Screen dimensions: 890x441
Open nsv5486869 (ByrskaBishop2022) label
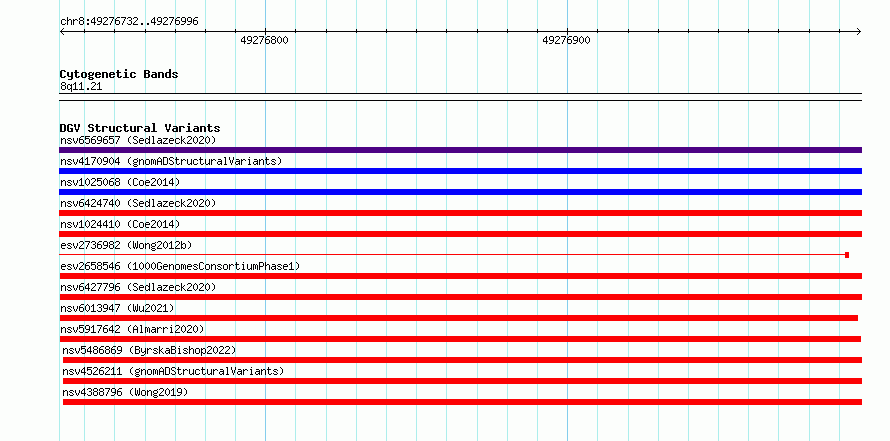[x=149, y=350]
